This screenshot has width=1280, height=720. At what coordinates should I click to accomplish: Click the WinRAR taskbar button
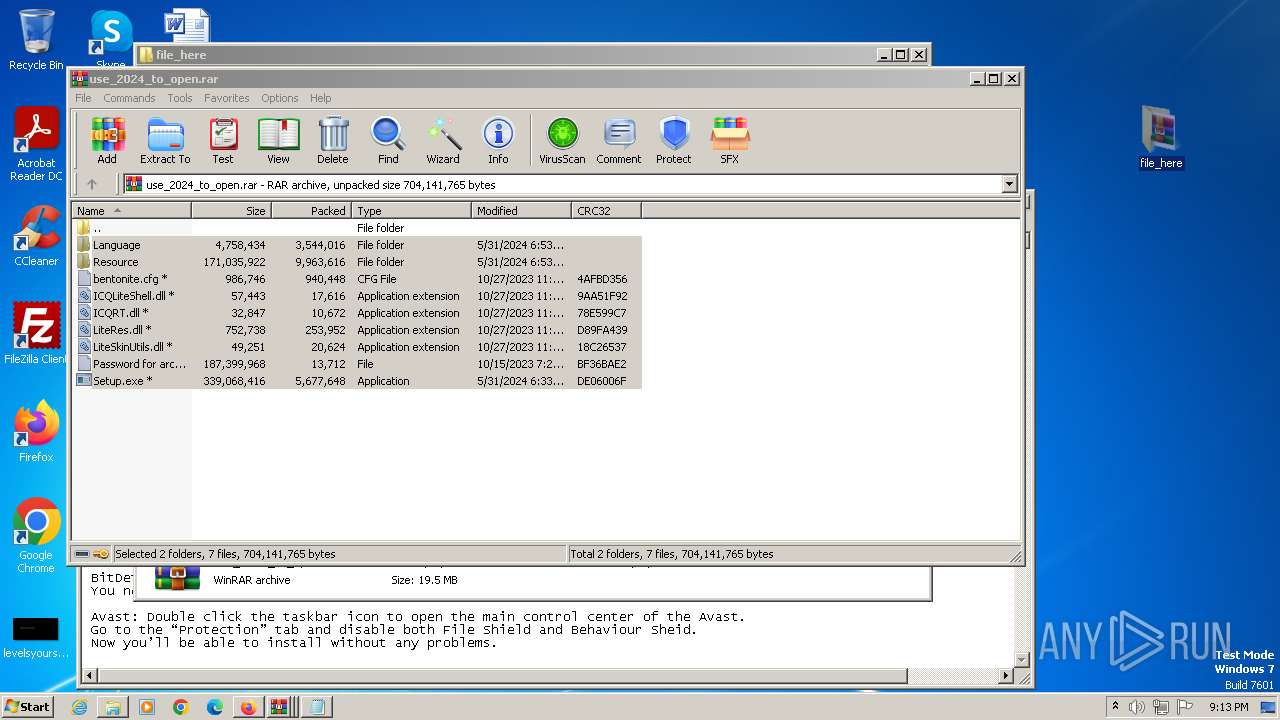click(280, 707)
